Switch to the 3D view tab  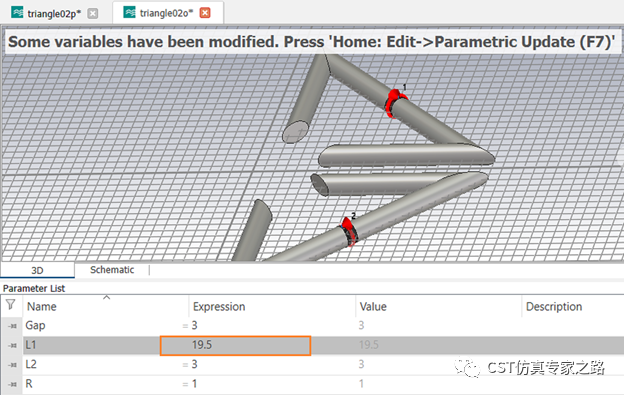37,270
